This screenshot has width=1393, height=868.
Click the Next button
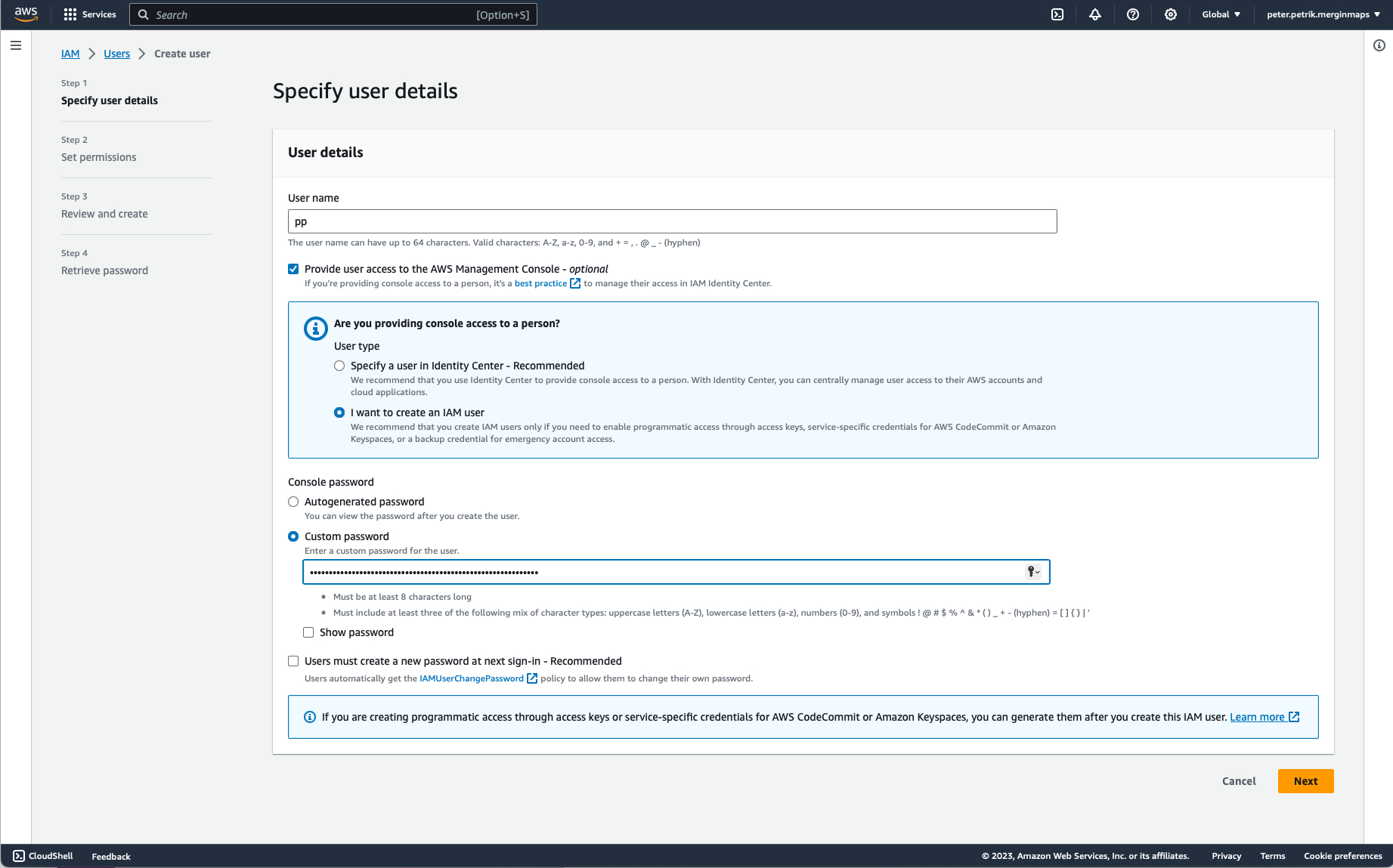1305,781
